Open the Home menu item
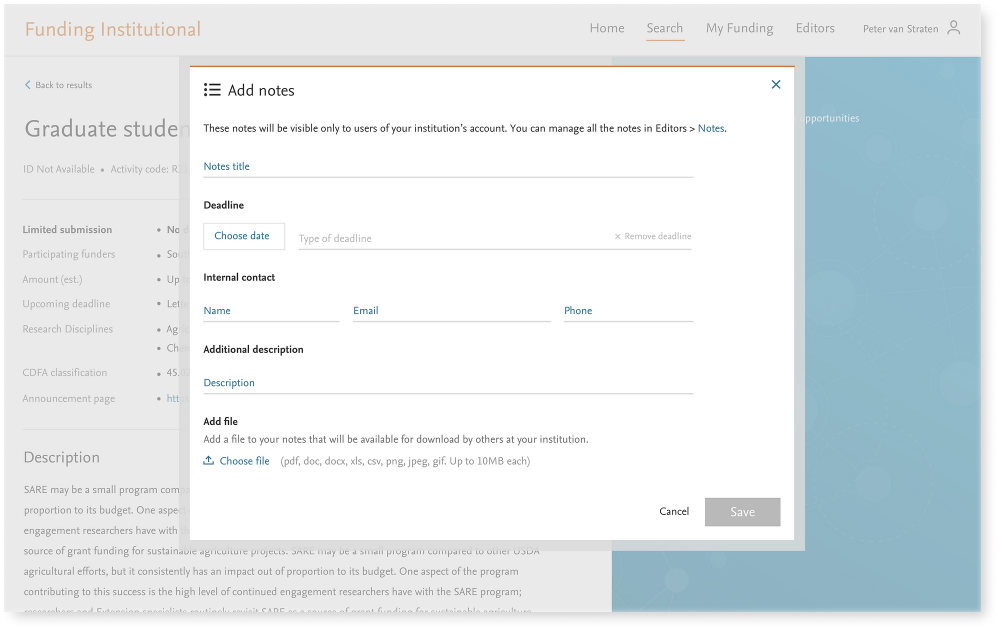This screenshot has height=630, width=999. (607, 28)
